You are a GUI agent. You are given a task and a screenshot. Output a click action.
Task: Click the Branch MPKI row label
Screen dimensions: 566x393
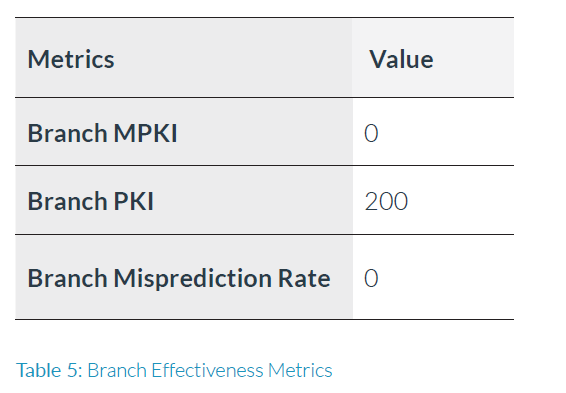click(x=103, y=133)
